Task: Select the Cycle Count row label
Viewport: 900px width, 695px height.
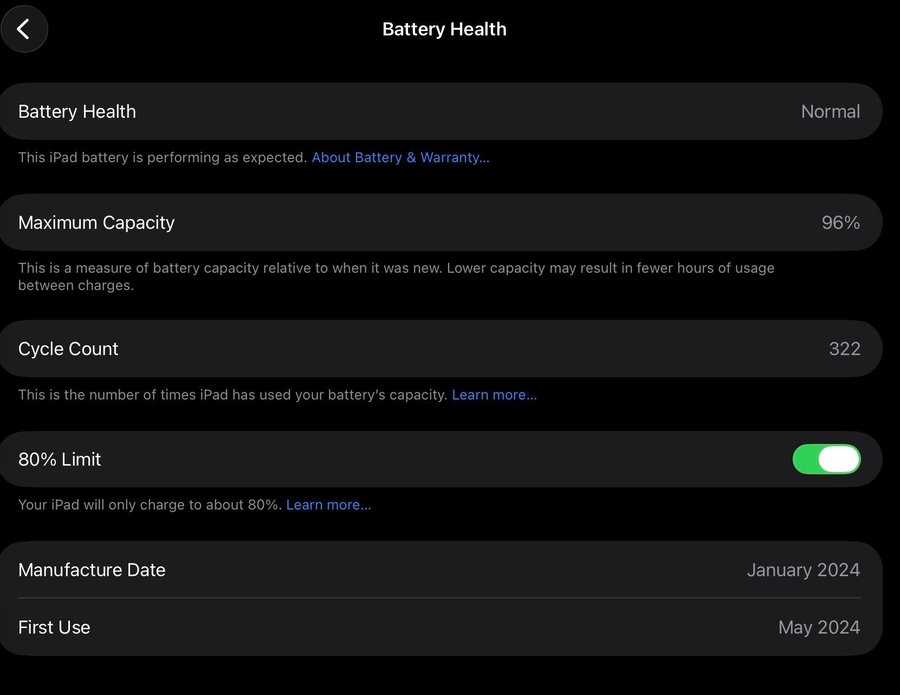Action: point(68,349)
